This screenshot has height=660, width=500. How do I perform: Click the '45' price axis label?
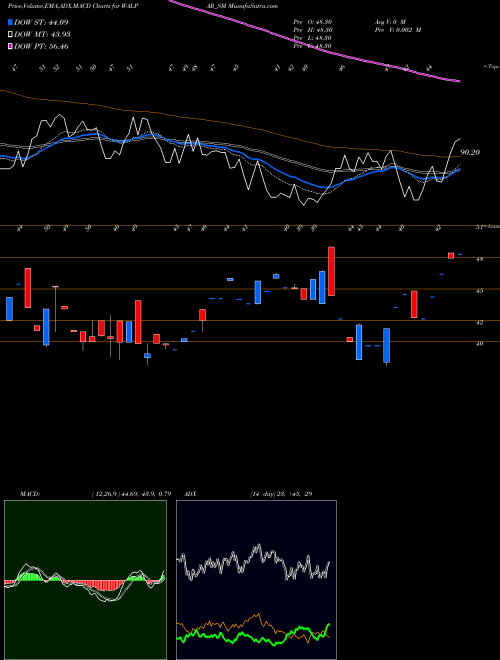tap(480, 291)
